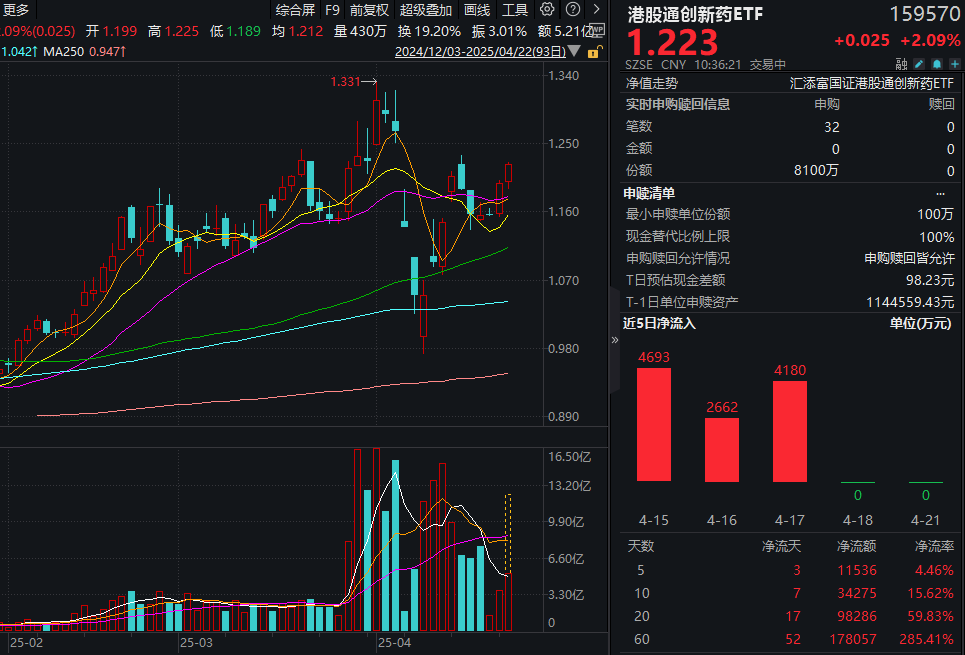Screen dimensions: 965x655
Task: Toggle the lock icon beside the date range
Action: point(594,51)
